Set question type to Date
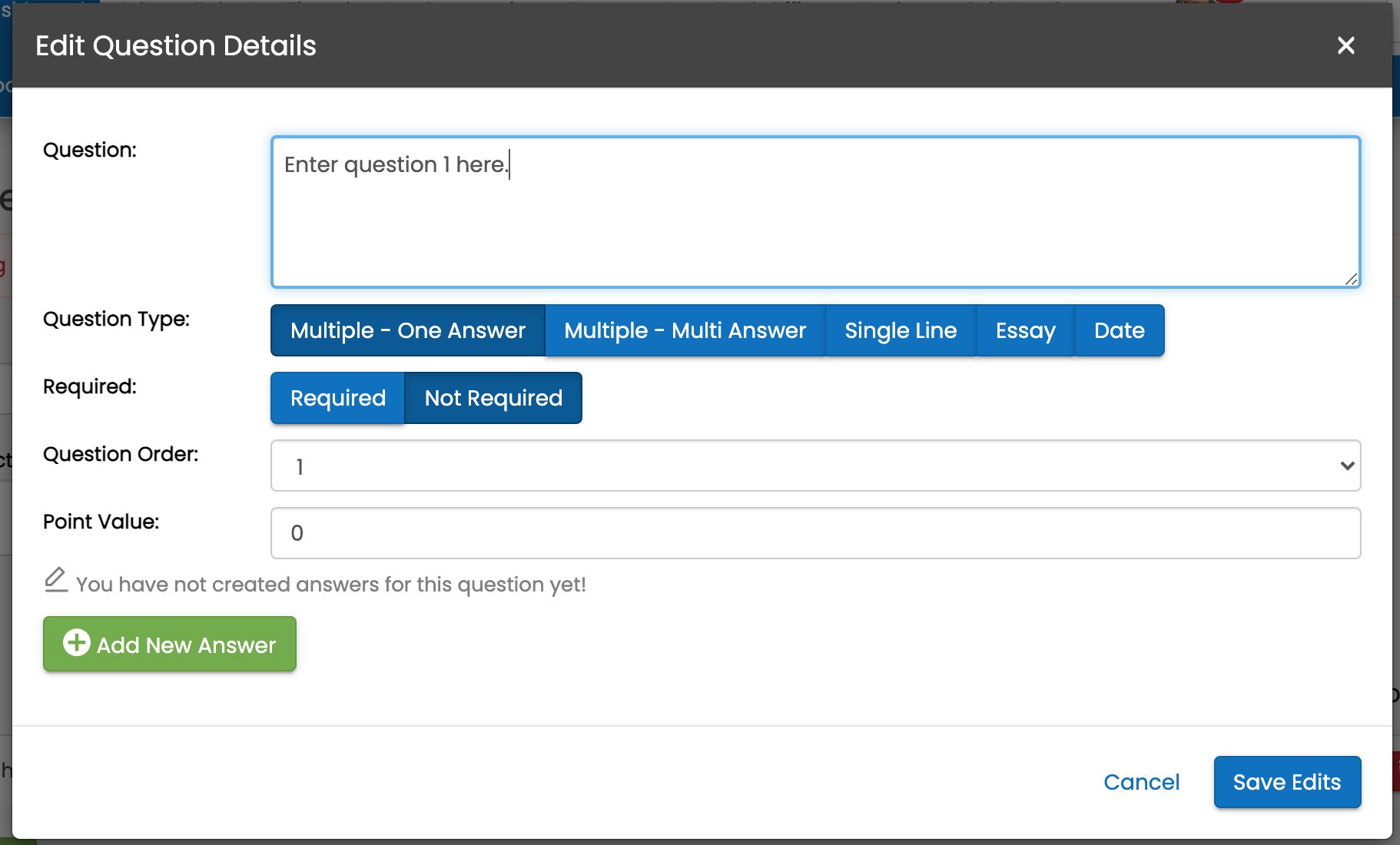Viewport: 1400px width, 845px height. coord(1119,330)
